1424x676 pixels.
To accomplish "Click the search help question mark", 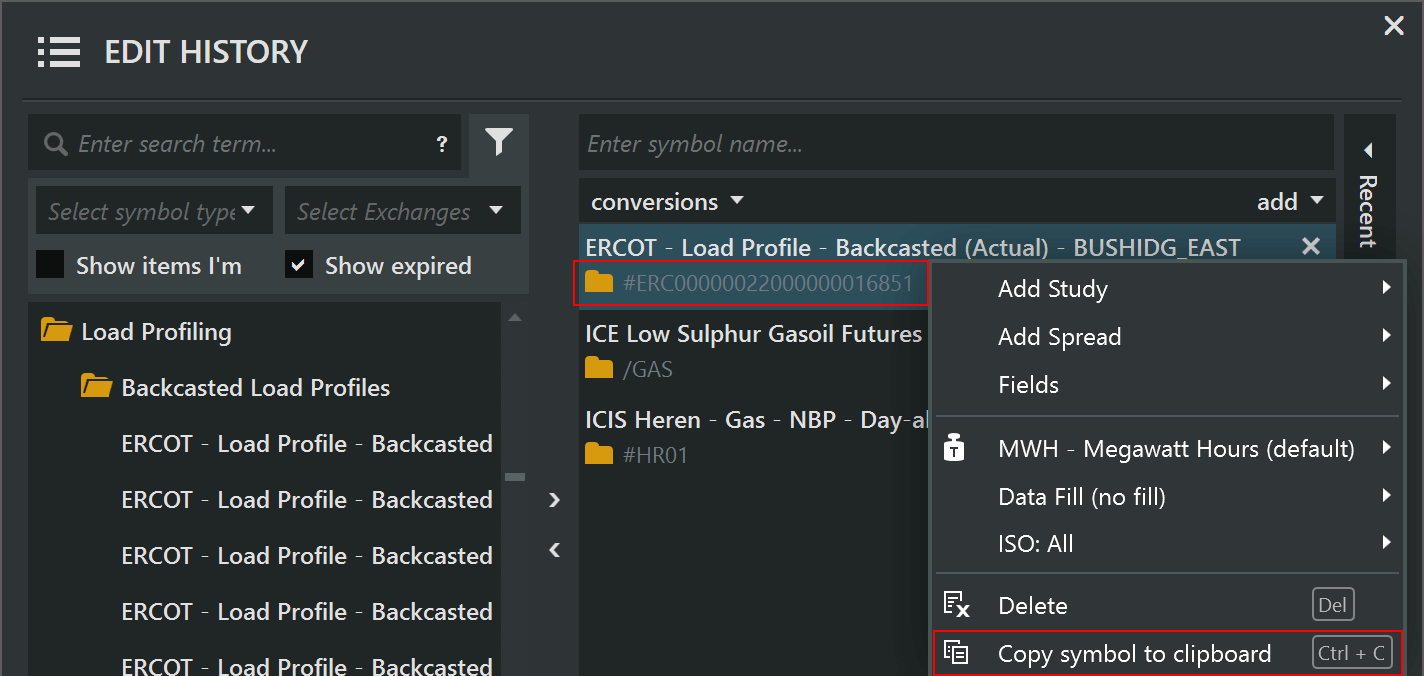I will pyautogui.click(x=442, y=144).
